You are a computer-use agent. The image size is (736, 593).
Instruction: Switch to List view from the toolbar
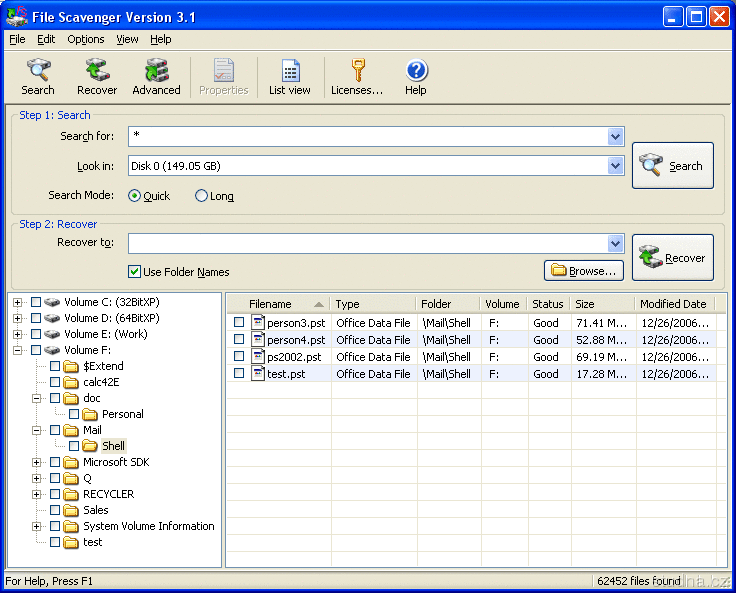pos(290,71)
